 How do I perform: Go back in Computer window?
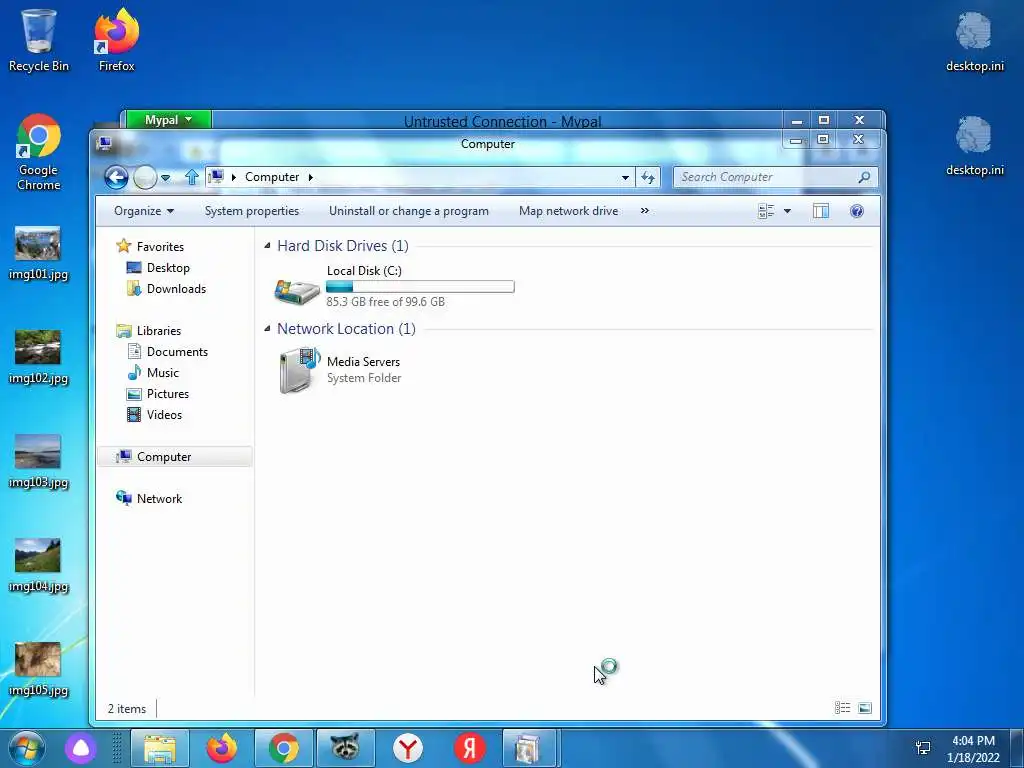click(116, 177)
